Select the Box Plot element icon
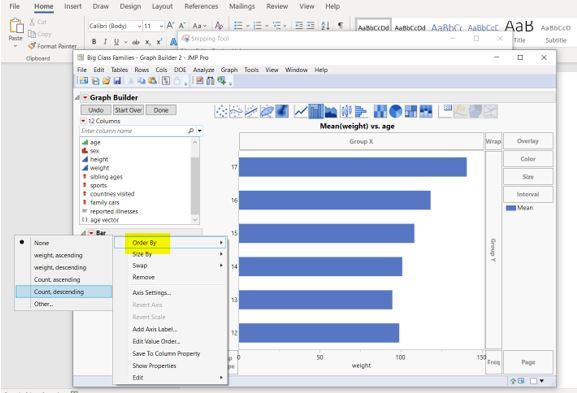 346,111
